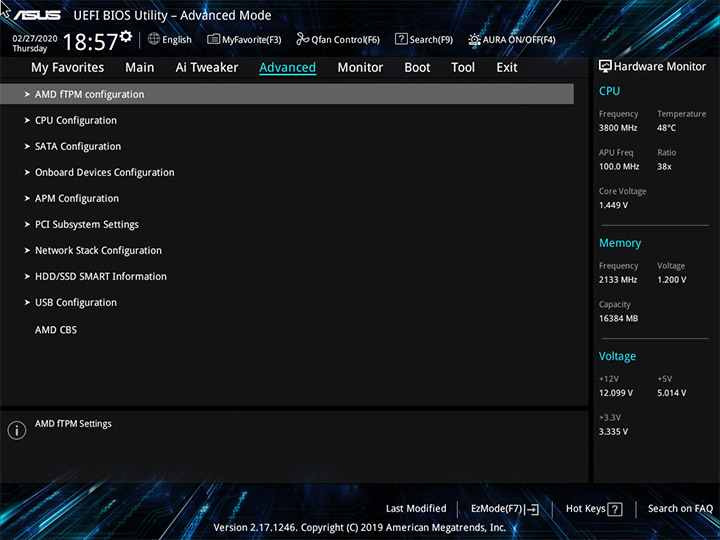720x540 pixels.
Task: Expand Network Stack Configuration arrow
Action: [27, 250]
